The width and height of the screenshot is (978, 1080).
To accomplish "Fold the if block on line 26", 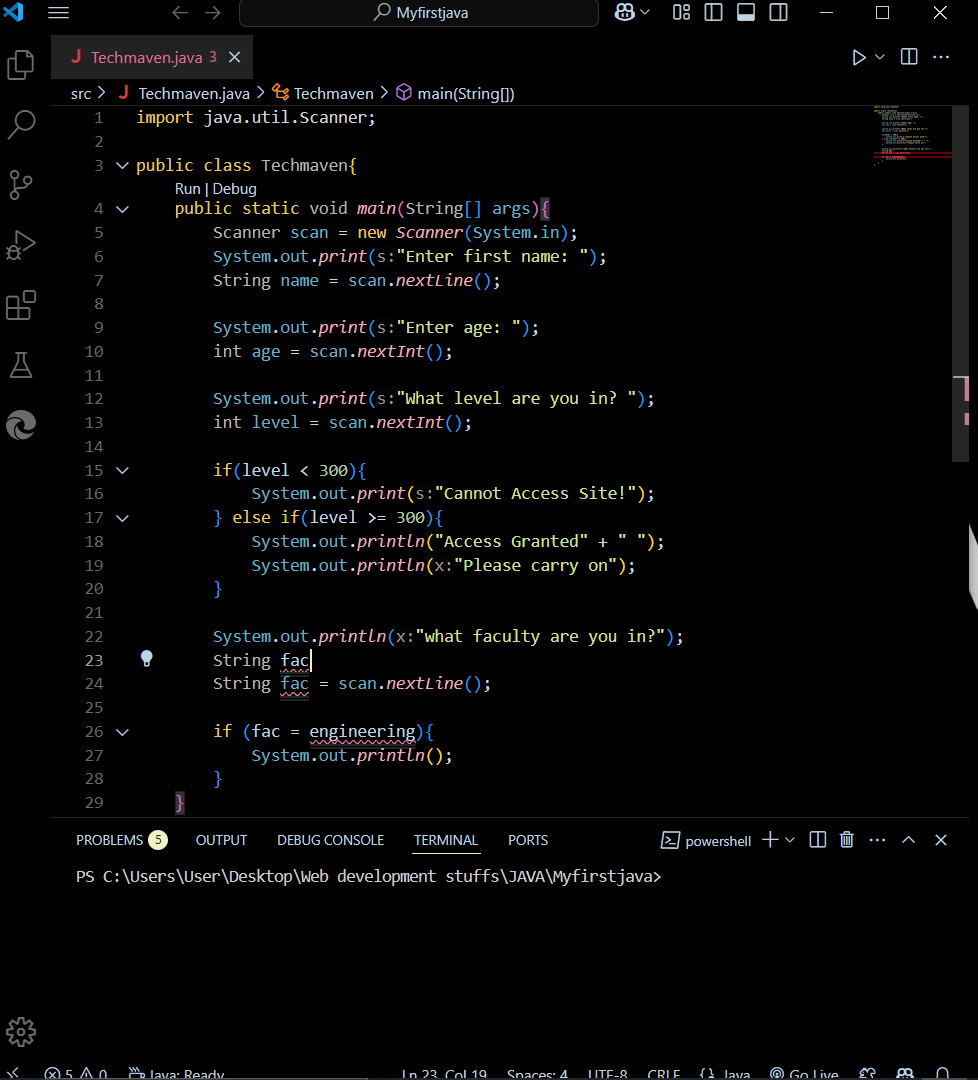I will tap(122, 731).
